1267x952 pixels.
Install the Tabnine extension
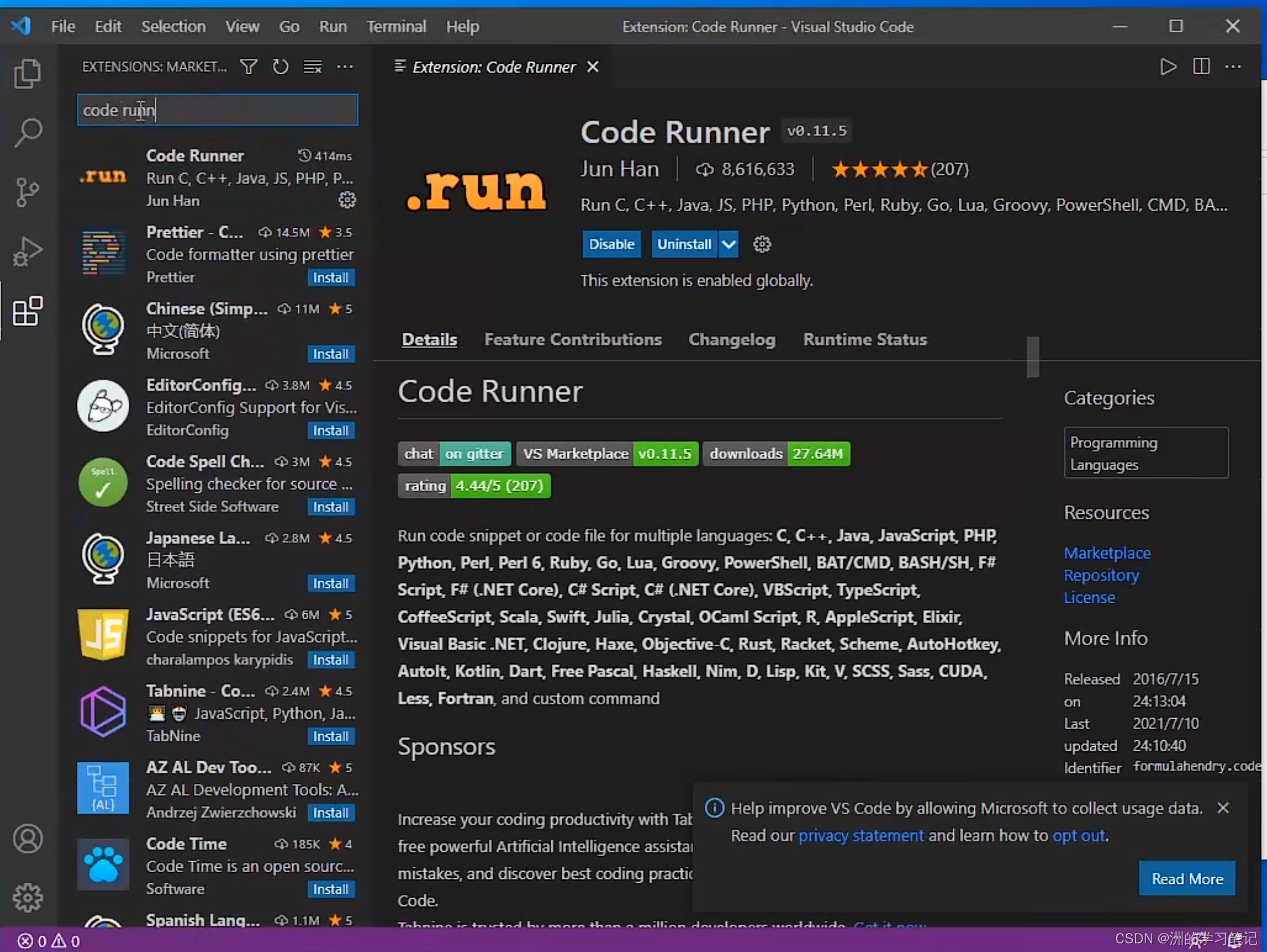(x=330, y=736)
